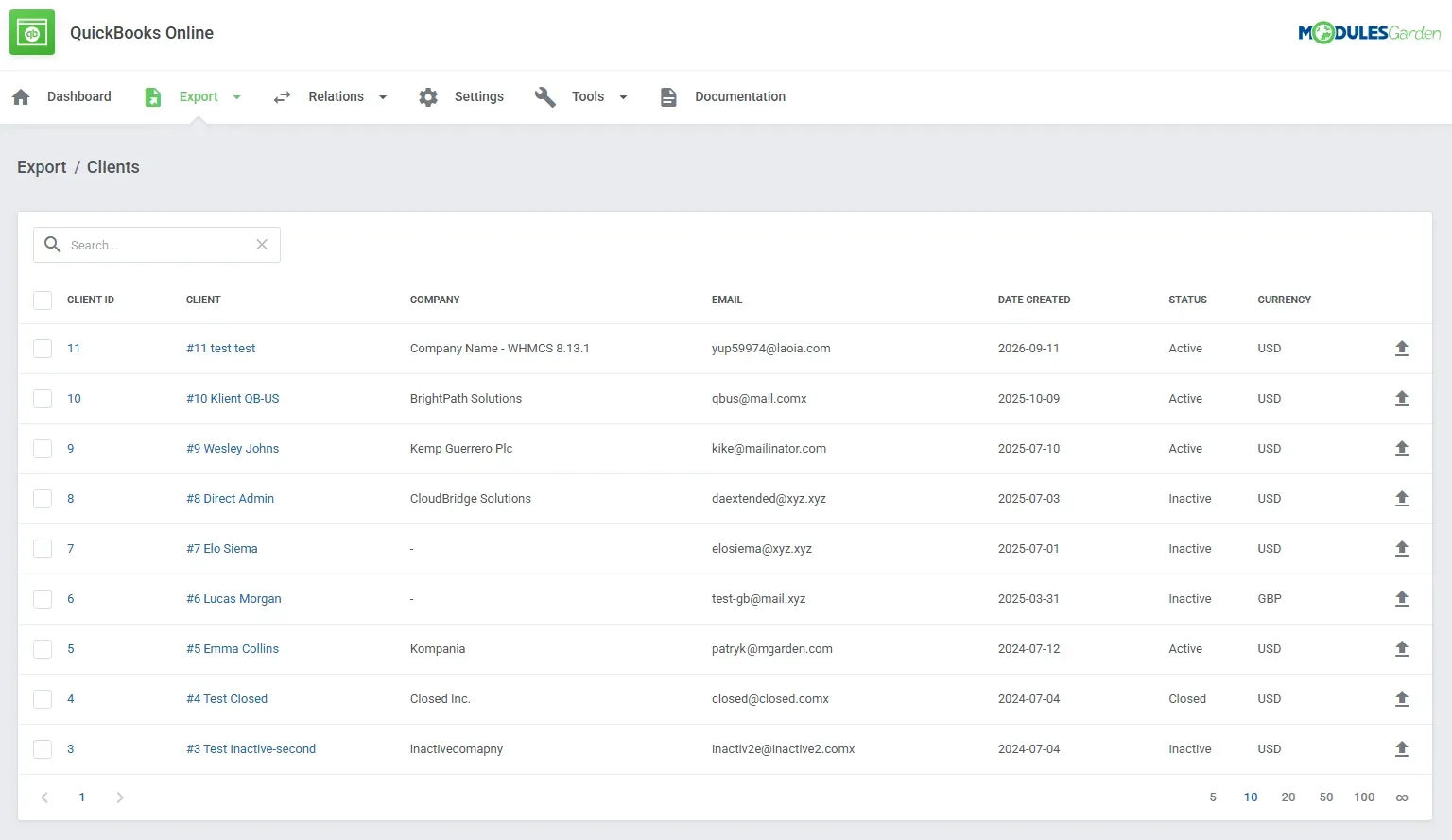Open the Dashboard menu item
This screenshot has height=840, width=1452.
point(79,96)
